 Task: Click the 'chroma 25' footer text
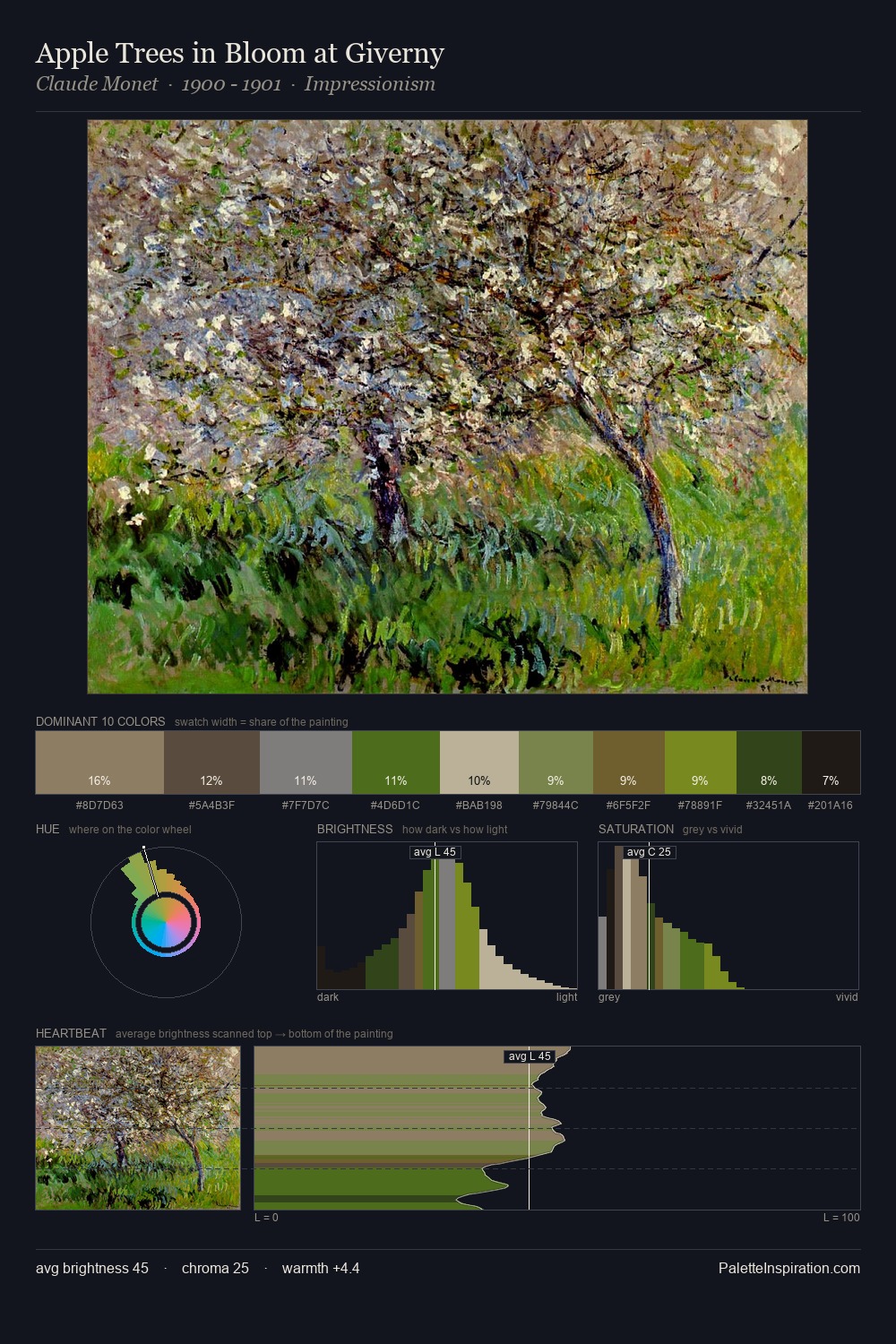[215, 1268]
